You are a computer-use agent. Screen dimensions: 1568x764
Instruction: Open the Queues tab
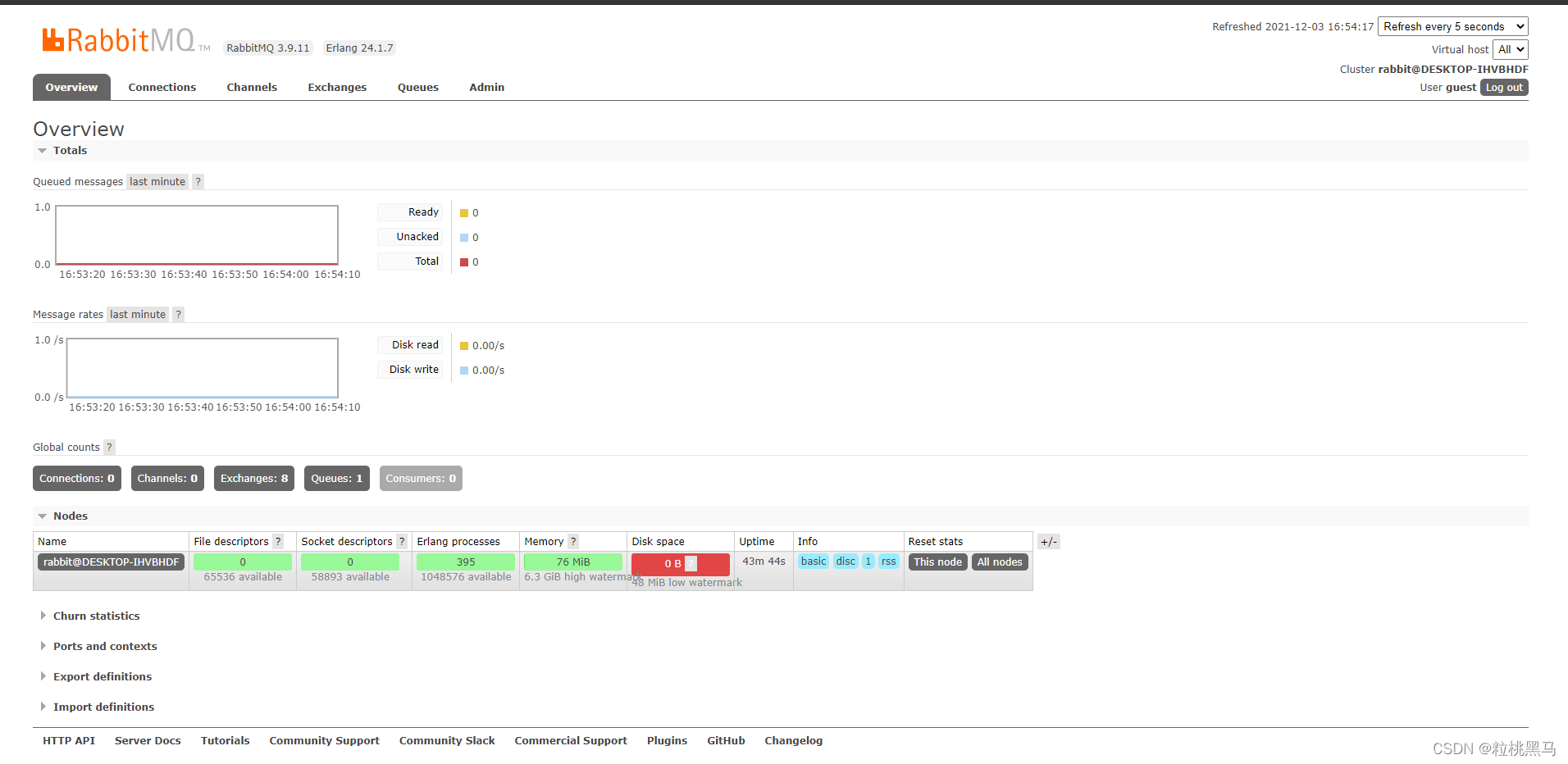(x=418, y=88)
